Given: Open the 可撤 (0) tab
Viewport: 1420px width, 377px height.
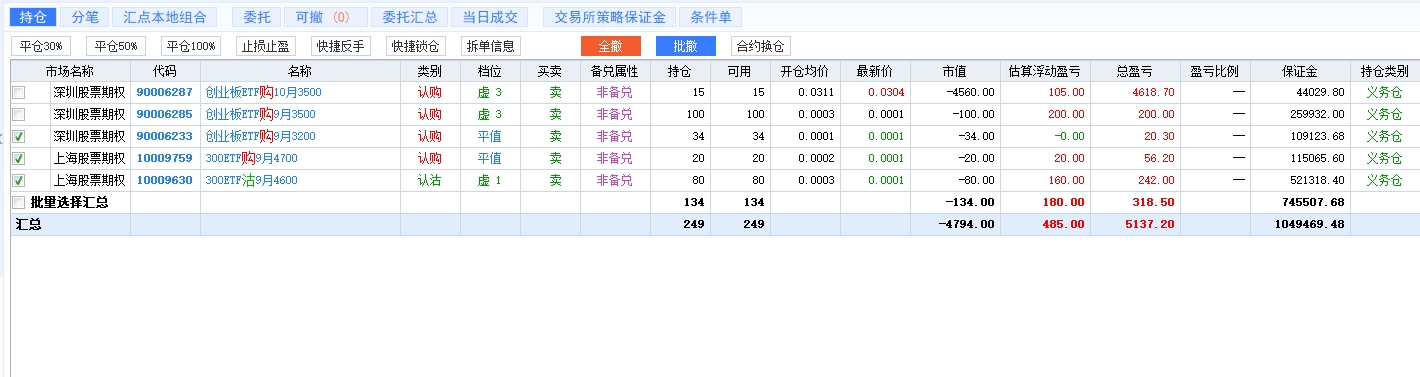Looking at the screenshot, I should [x=325, y=17].
